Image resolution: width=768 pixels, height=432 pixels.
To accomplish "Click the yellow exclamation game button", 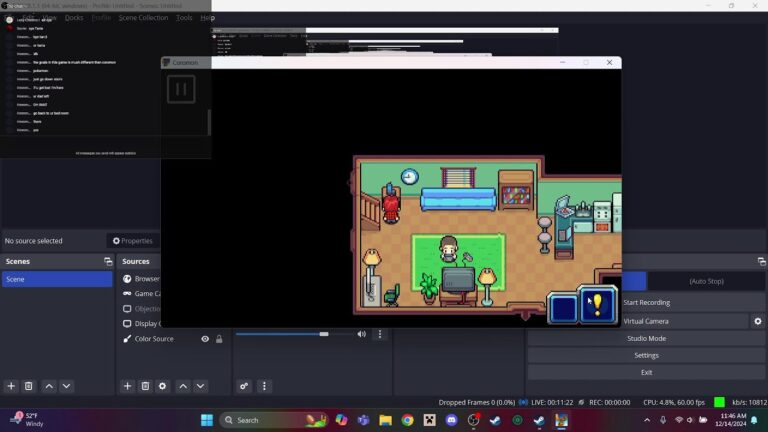I will [x=598, y=306].
